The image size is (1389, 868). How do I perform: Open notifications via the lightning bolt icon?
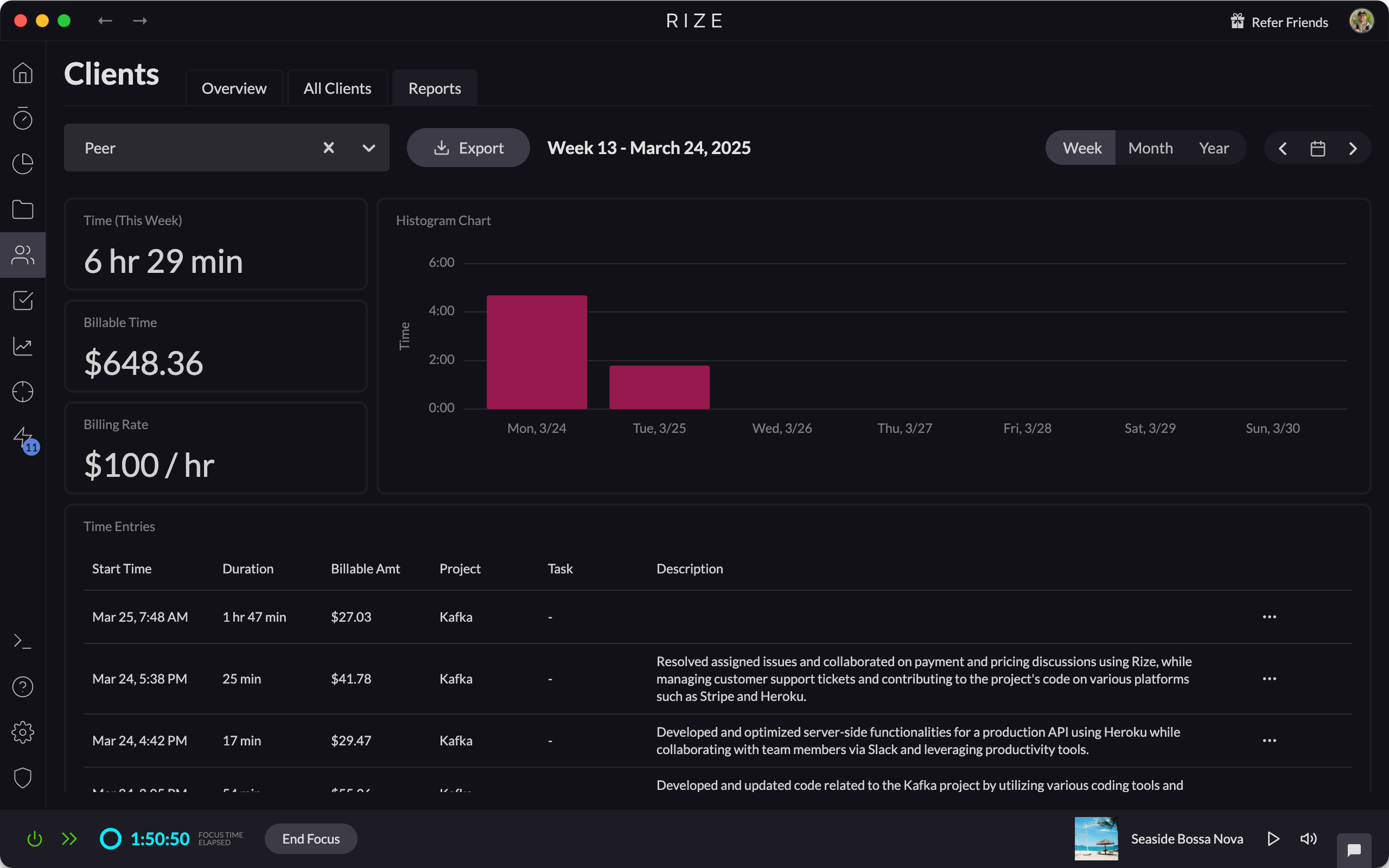(x=23, y=437)
